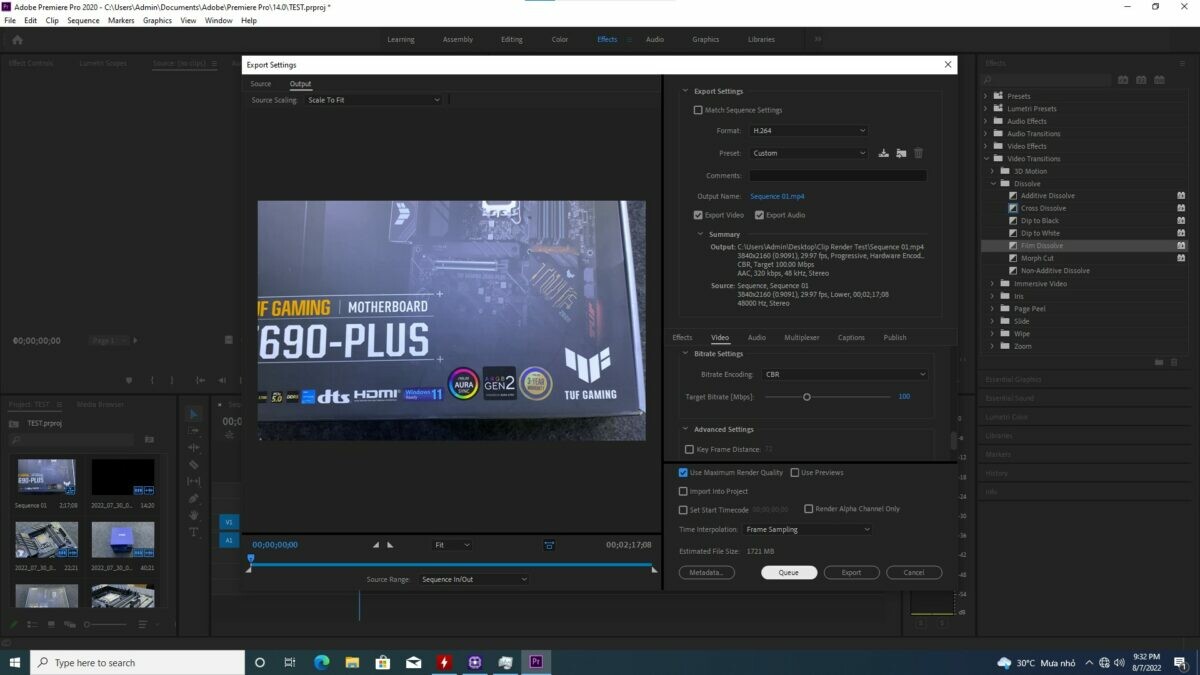Click the Target Bitrate slider handle
Viewport: 1200px width, 675px height.
[x=807, y=397]
